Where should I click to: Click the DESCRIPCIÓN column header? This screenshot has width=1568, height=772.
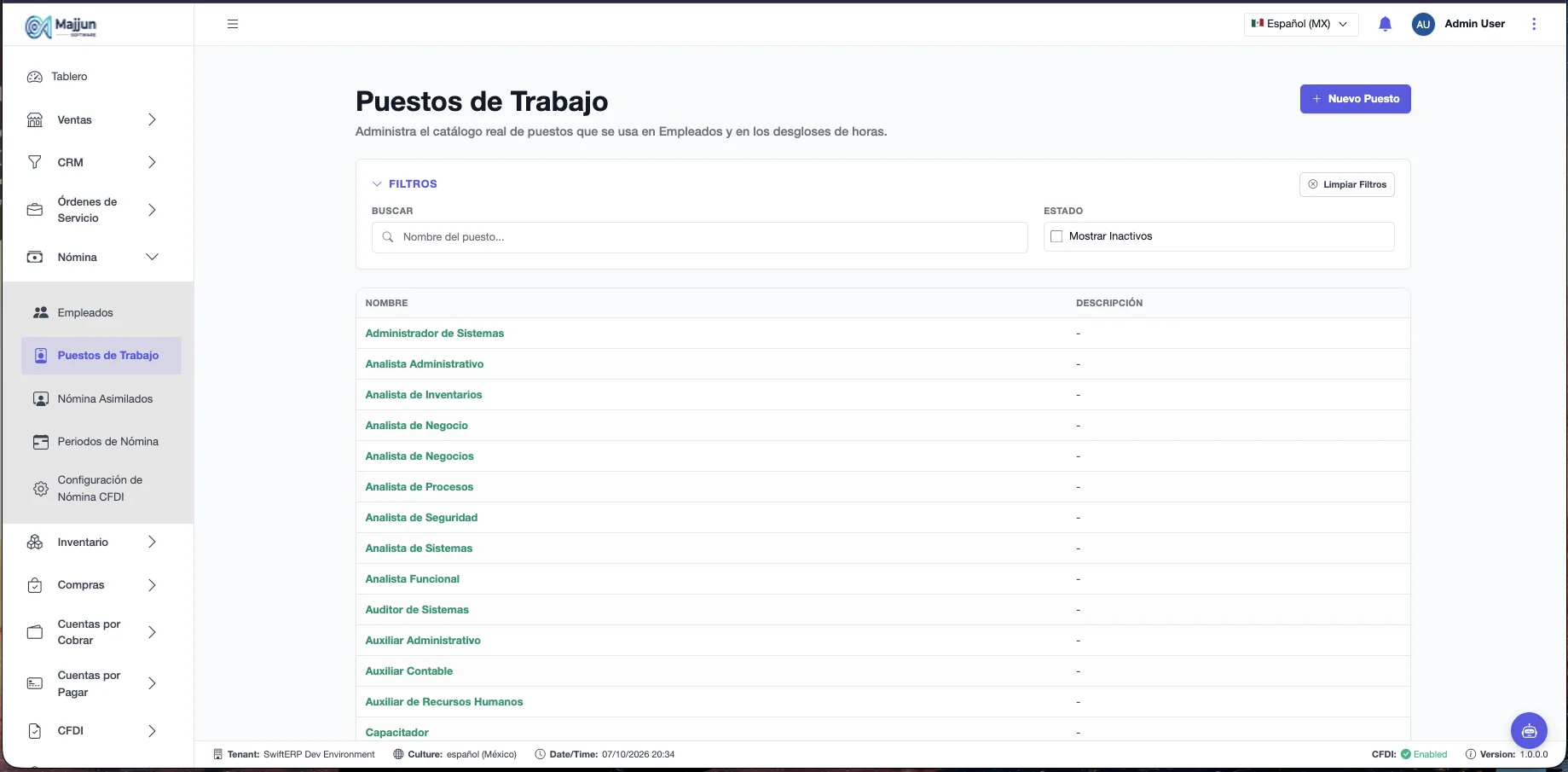click(x=1109, y=304)
